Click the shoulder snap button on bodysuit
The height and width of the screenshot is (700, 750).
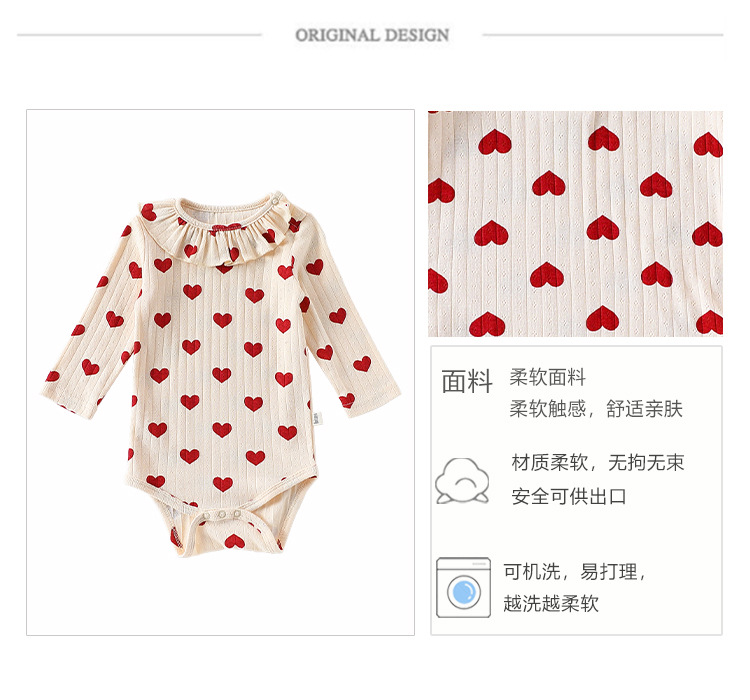point(276,201)
